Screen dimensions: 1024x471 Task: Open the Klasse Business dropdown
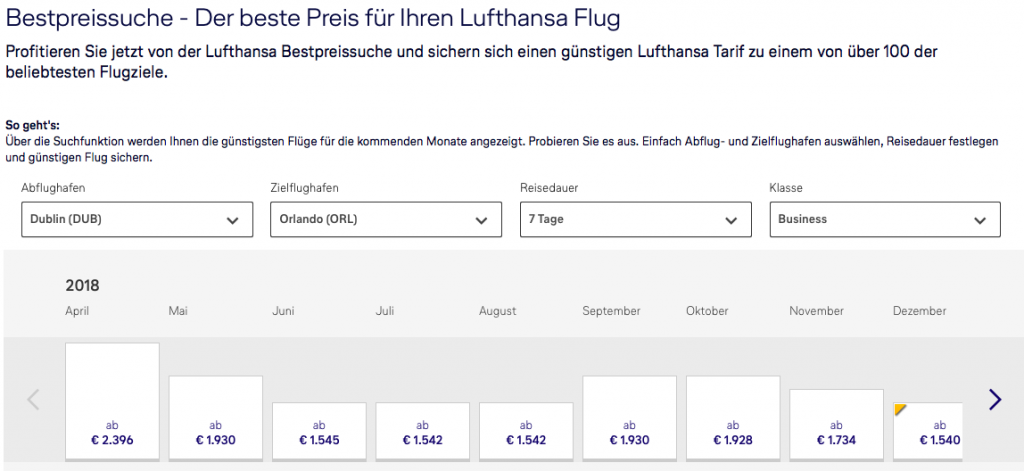coord(885,220)
